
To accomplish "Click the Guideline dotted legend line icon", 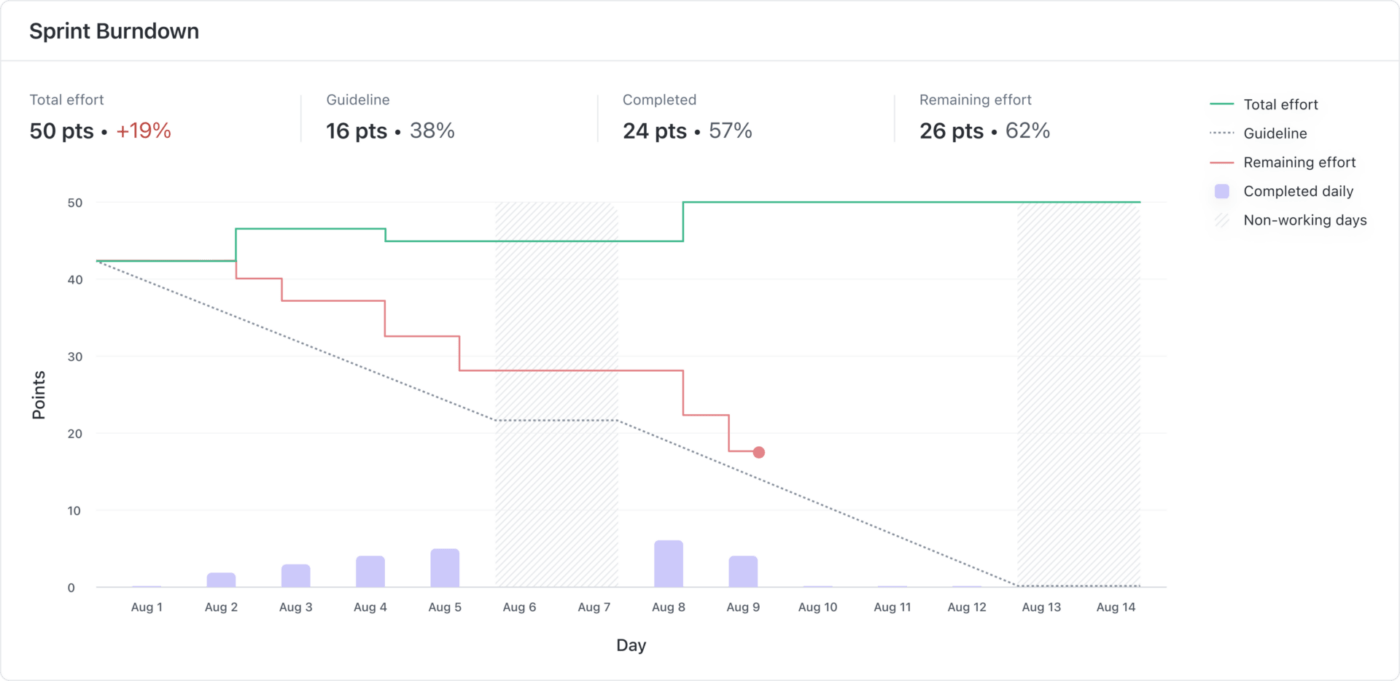I will pos(1221,133).
